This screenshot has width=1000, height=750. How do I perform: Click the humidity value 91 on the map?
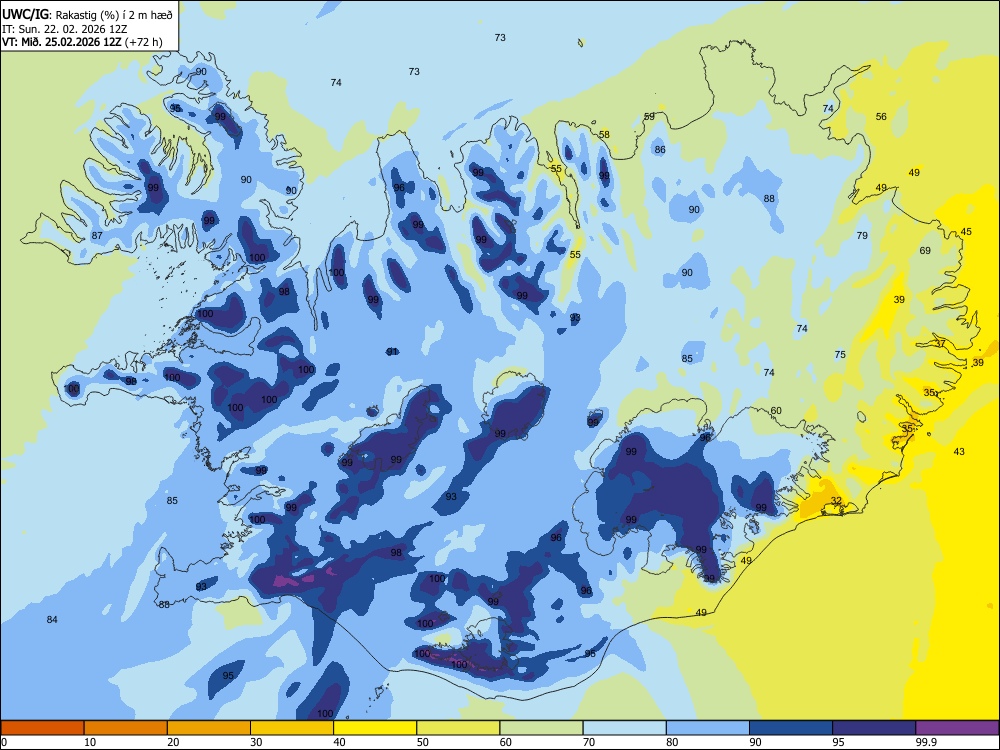tap(392, 351)
